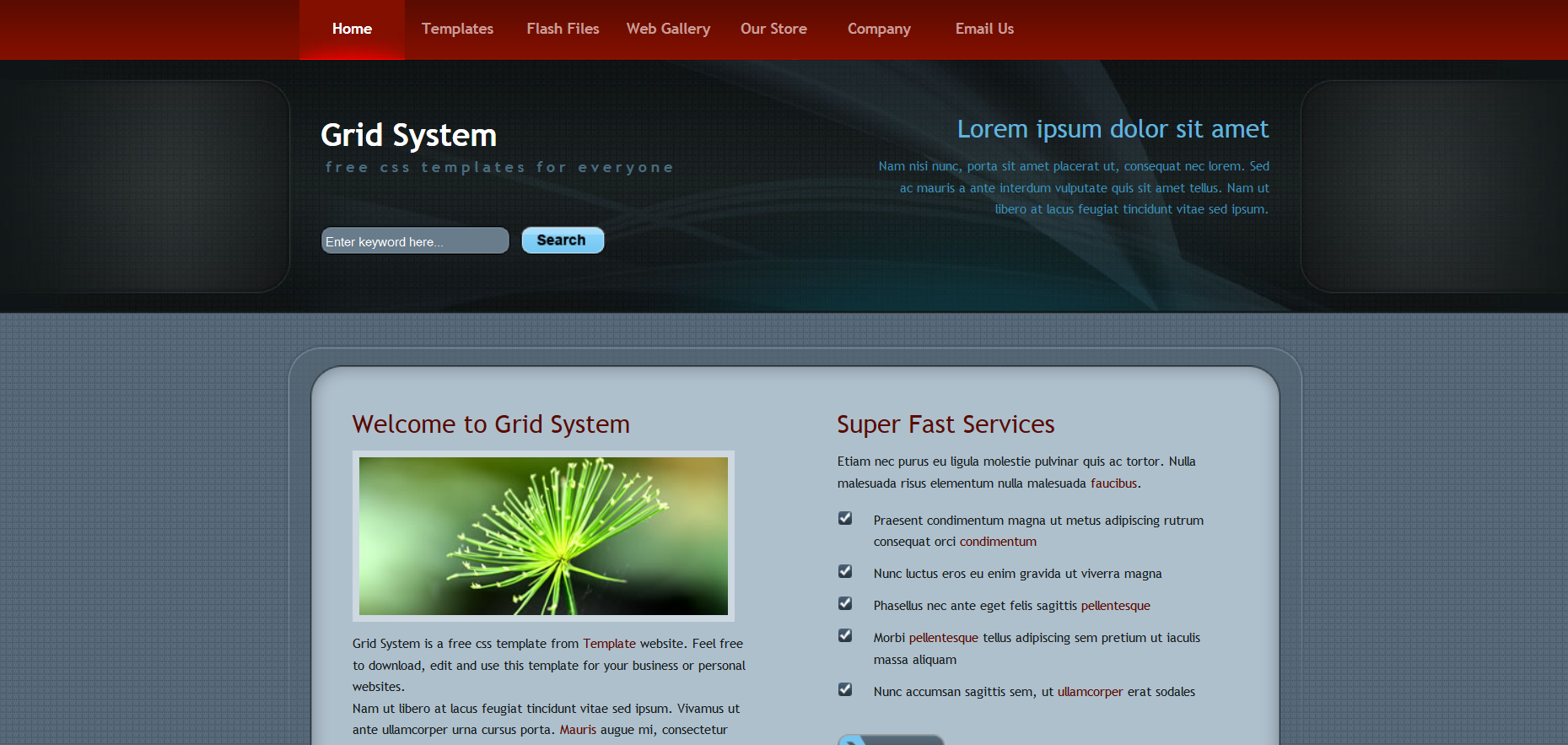The image size is (1568, 745).
Task: Follow the "Mauris" link in the welcome paragraph
Action: tap(578, 730)
